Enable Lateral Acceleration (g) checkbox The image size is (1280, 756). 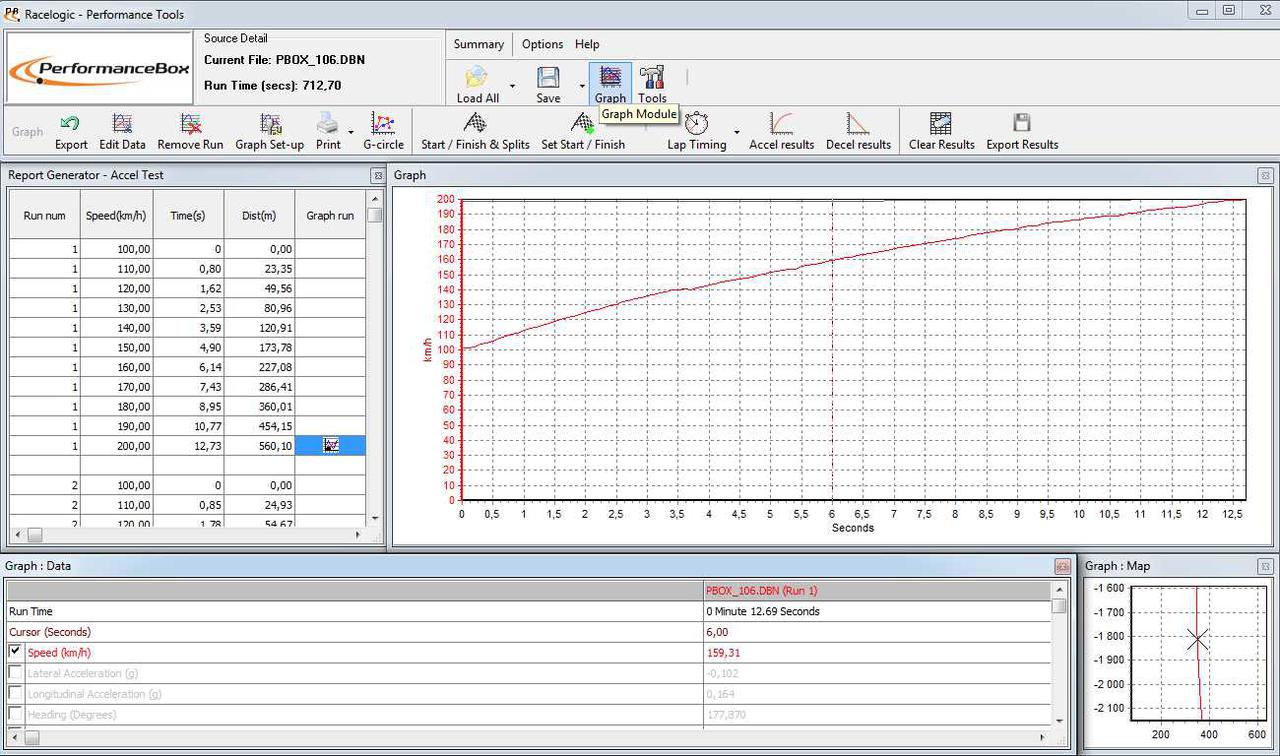click(x=15, y=673)
